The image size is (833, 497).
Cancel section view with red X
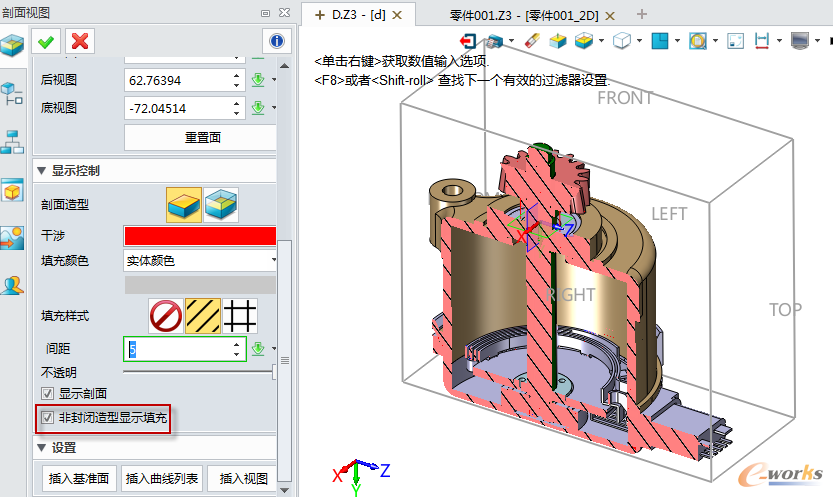(79, 41)
